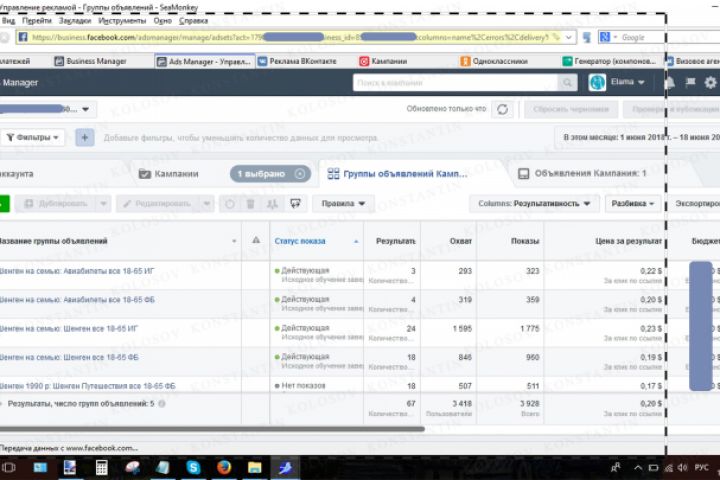Sort by Результат column header
The height and width of the screenshot is (480, 720).
point(395,241)
